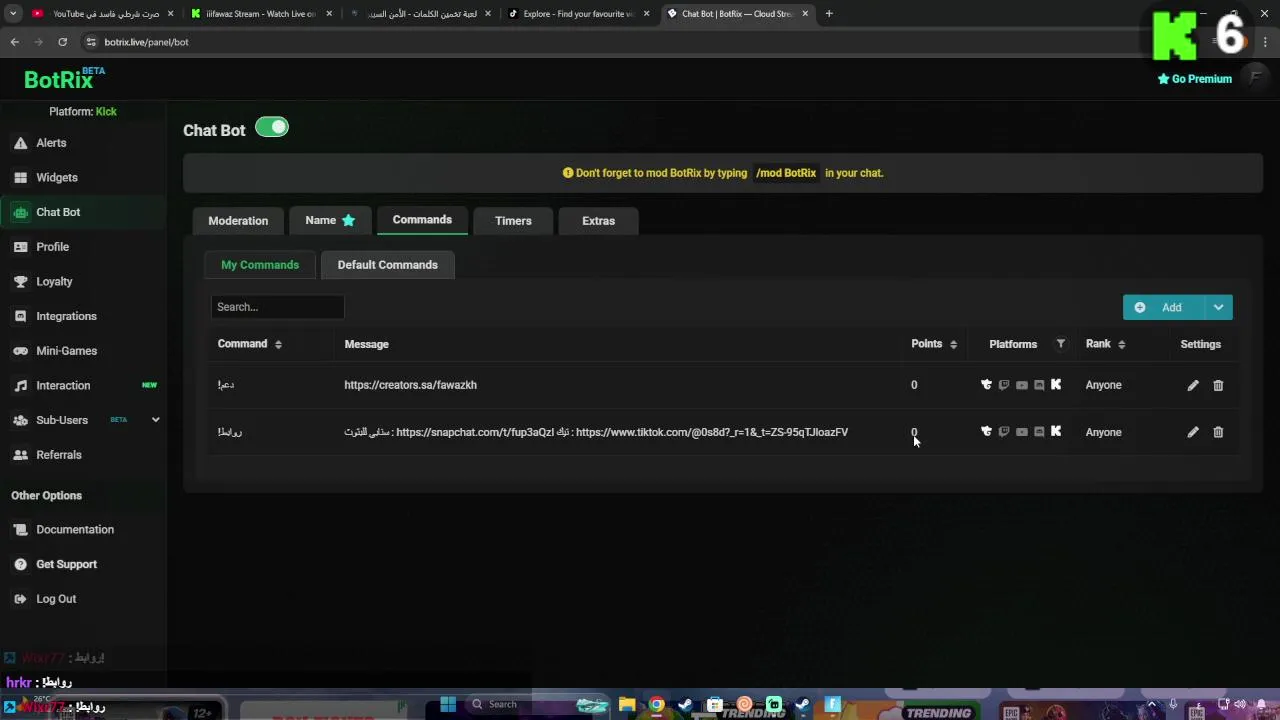Open a new browser tab
The height and width of the screenshot is (720, 1280).
pyautogui.click(x=829, y=14)
